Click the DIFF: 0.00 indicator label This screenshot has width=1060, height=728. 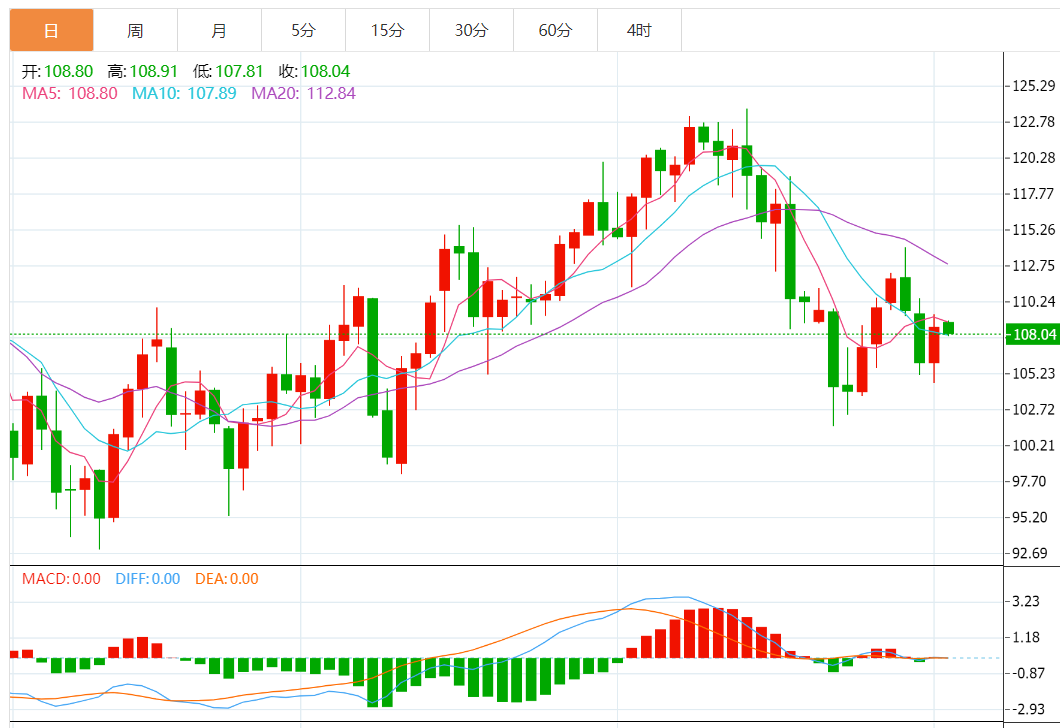(x=147, y=579)
